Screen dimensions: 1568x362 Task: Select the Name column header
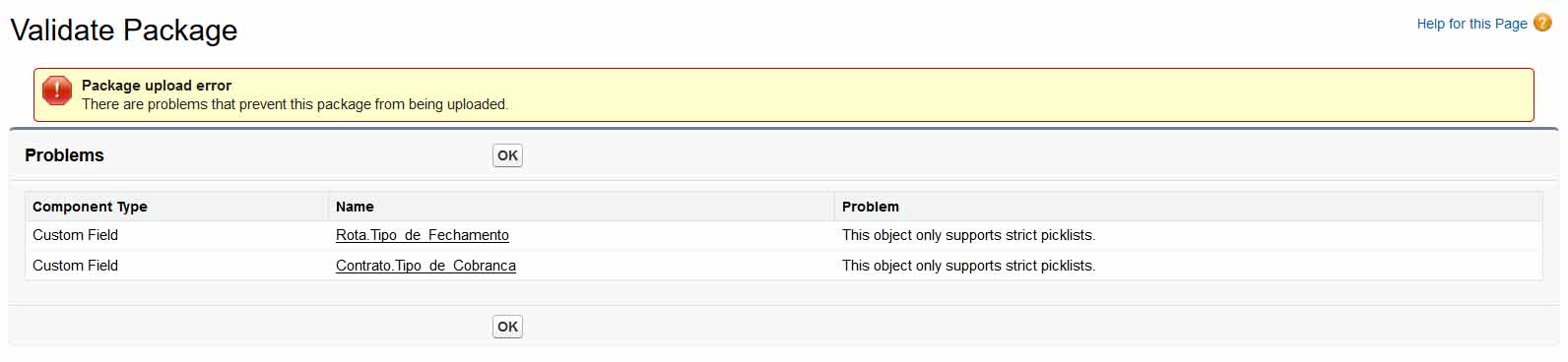(355, 207)
